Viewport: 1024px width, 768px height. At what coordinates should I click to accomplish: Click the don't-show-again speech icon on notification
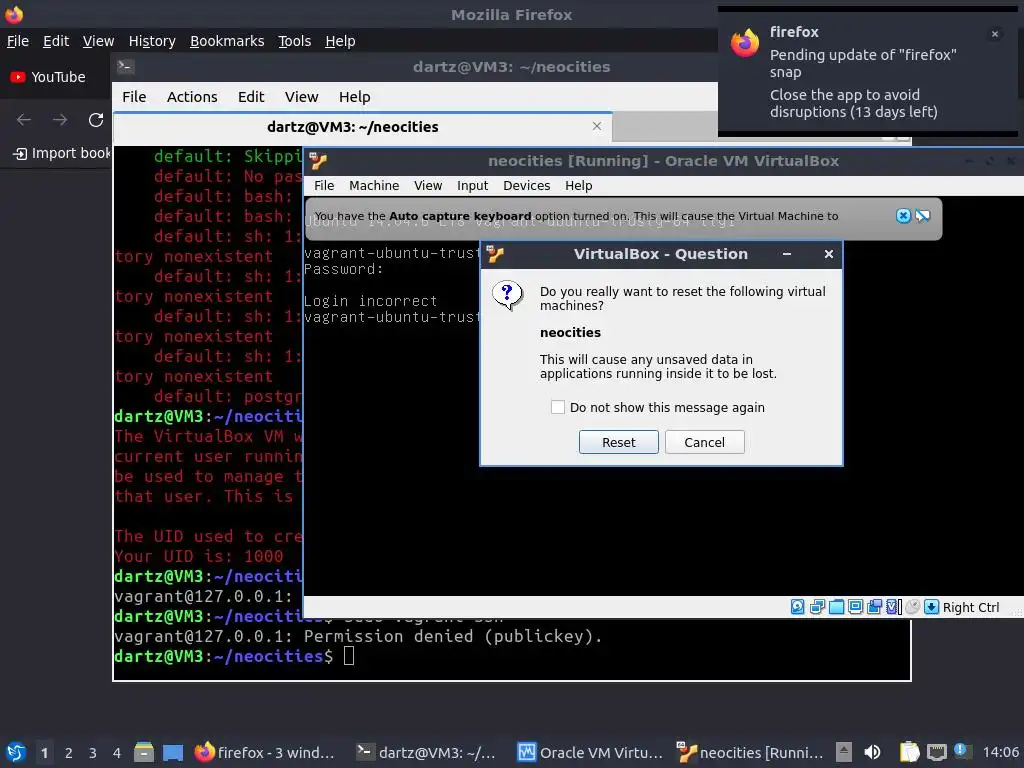(923, 216)
